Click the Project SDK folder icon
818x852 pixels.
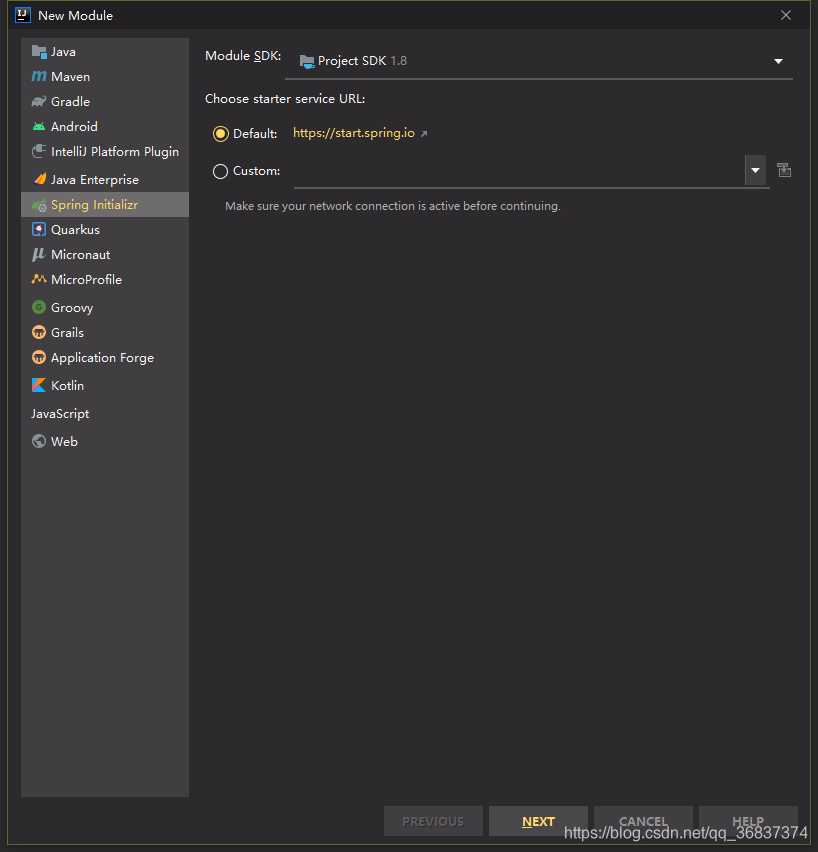pyautogui.click(x=307, y=61)
